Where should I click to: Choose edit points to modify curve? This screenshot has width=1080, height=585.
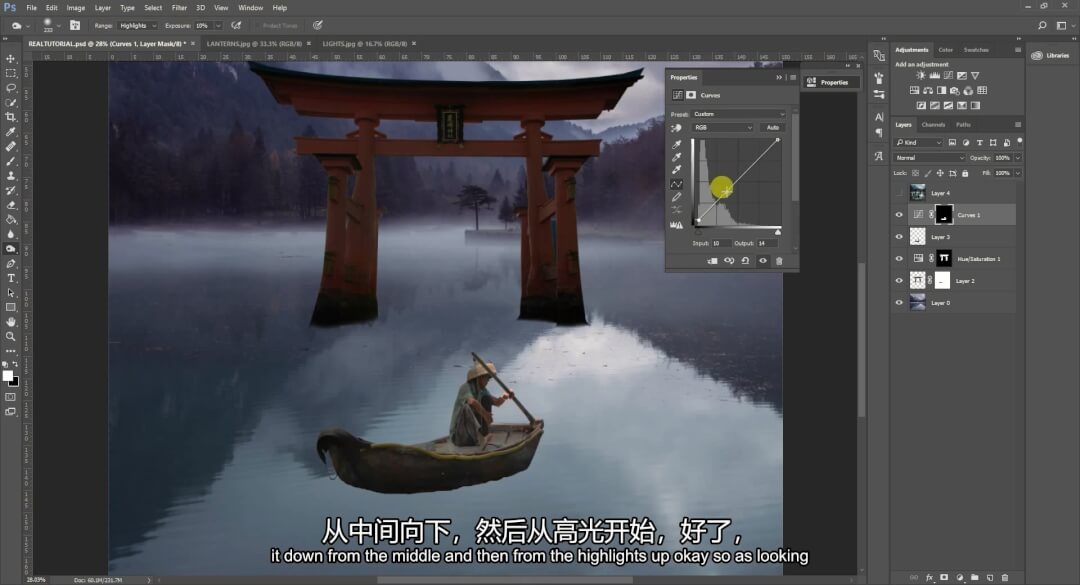click(x=676, y=184)
